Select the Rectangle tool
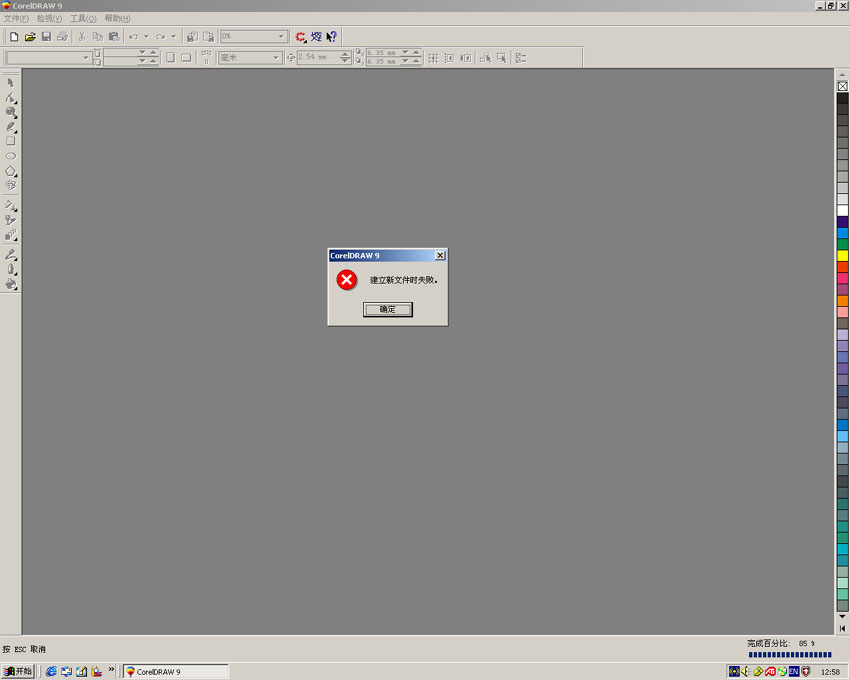 coord(11,142)
